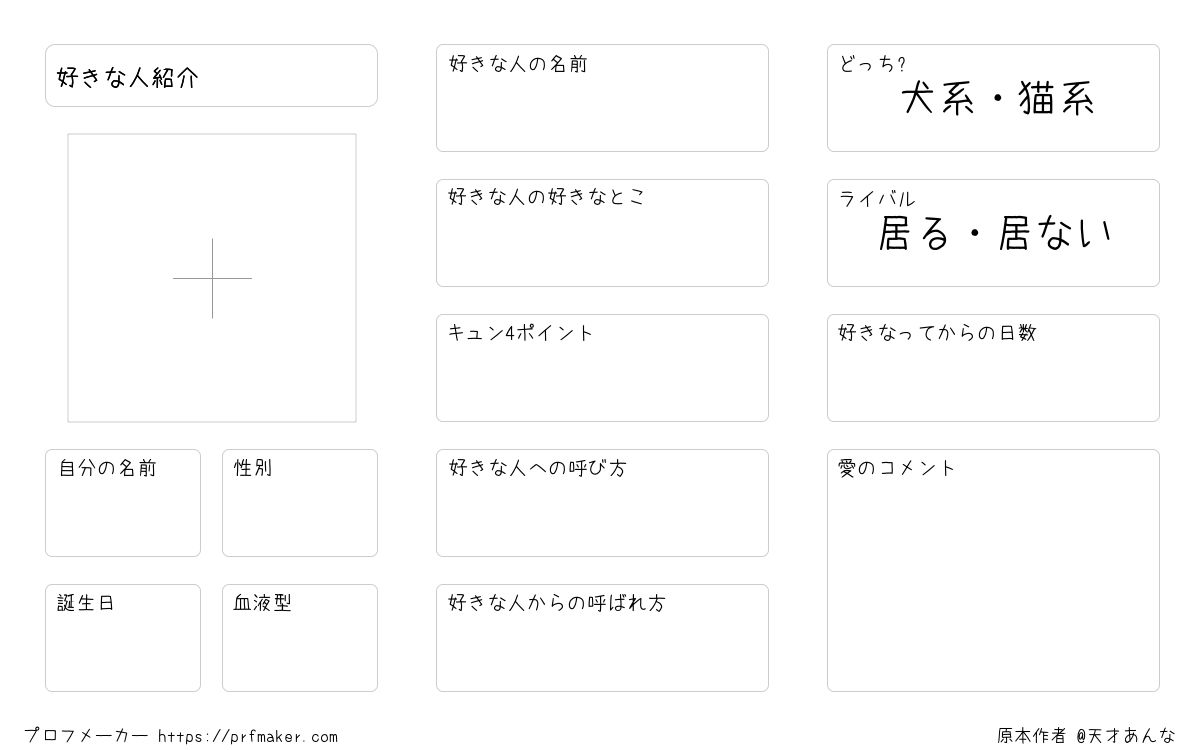1200x750 pixels.
Task: Select the 好きな人紹介 title box
Action: coord(211,75)
